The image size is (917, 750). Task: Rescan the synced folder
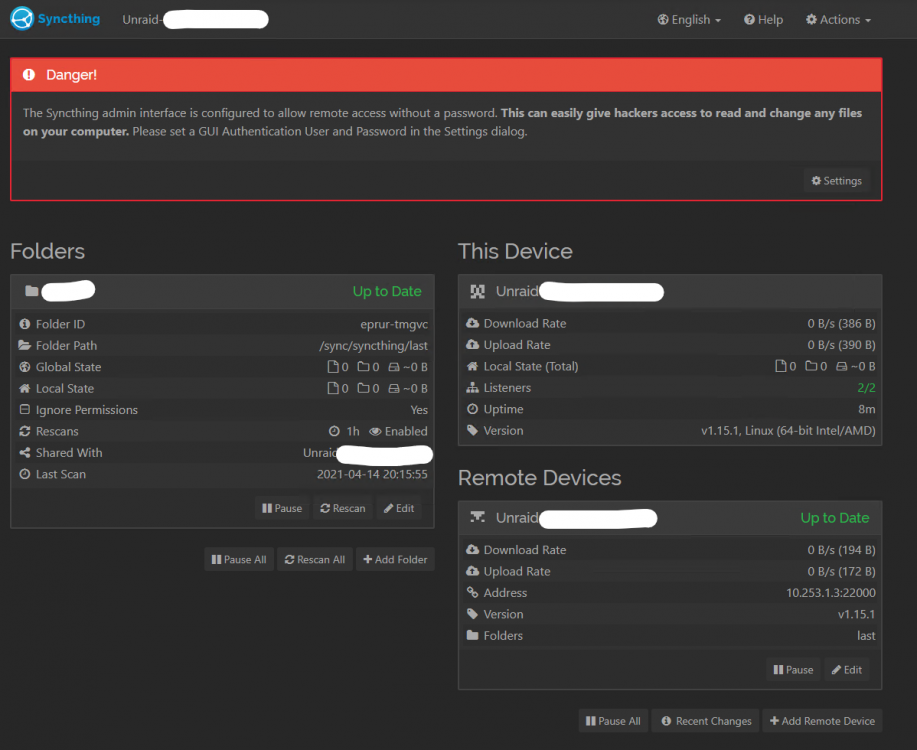tap(343, 508)
